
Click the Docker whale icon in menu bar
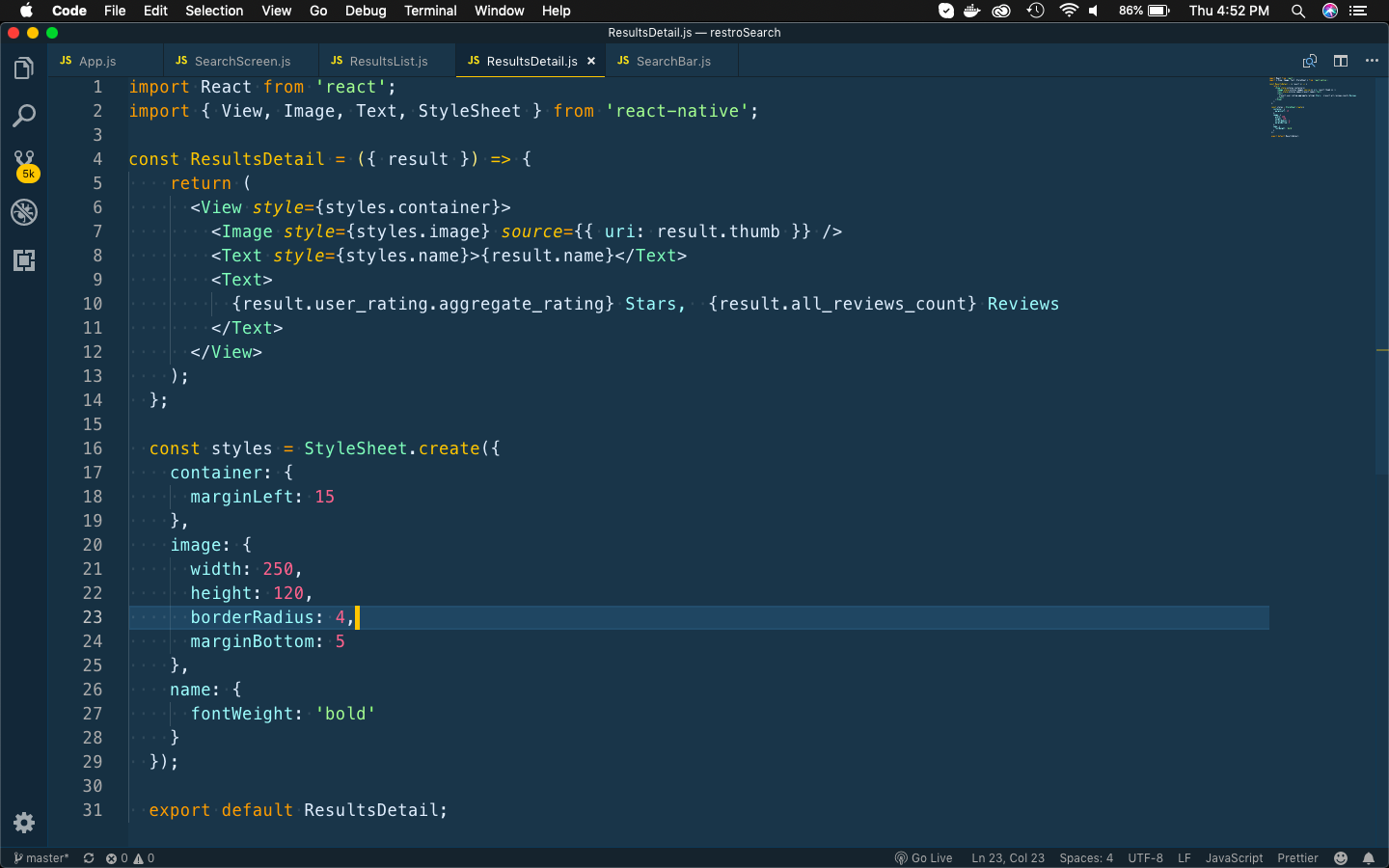click(972, 11)
